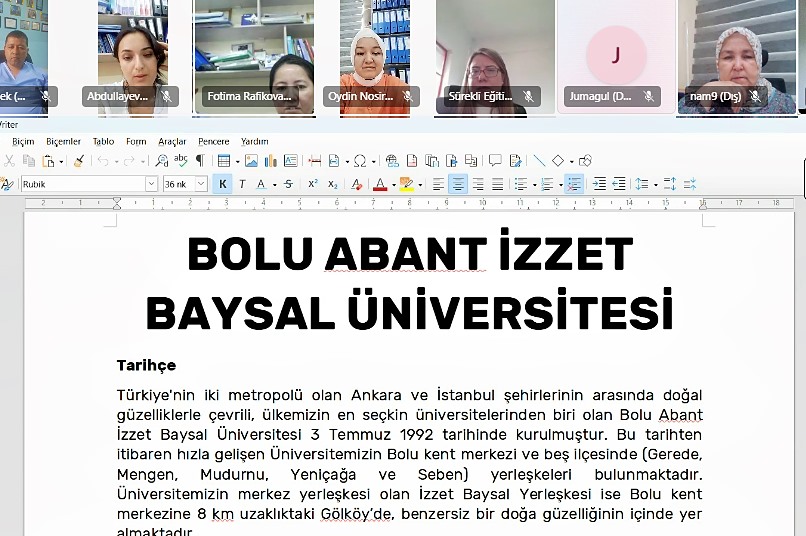Increase paragraph spacing
The width and height of the screenshot is (806, 536).
670,184
